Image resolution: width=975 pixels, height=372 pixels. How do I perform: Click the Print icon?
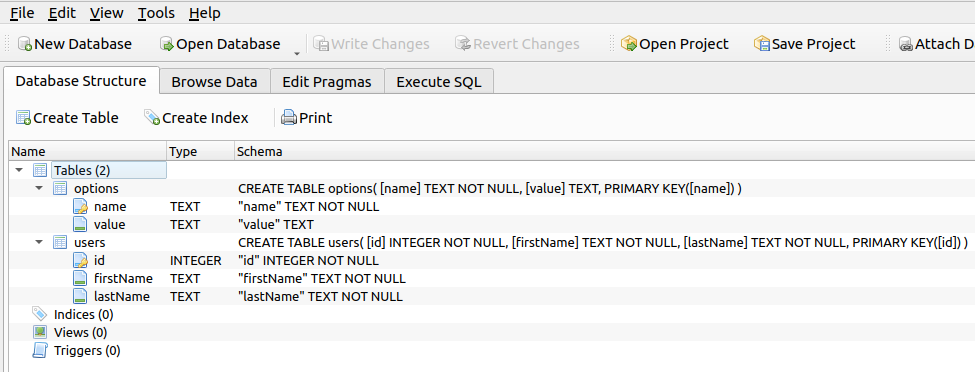tap(289, 118)
